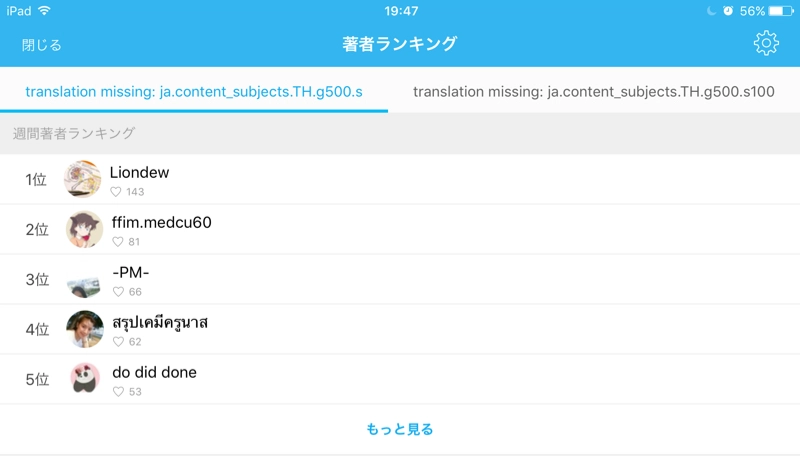800x456 pixels.
Task: Tap the heart icon under -PM-
Action: [x=118, y=292]
